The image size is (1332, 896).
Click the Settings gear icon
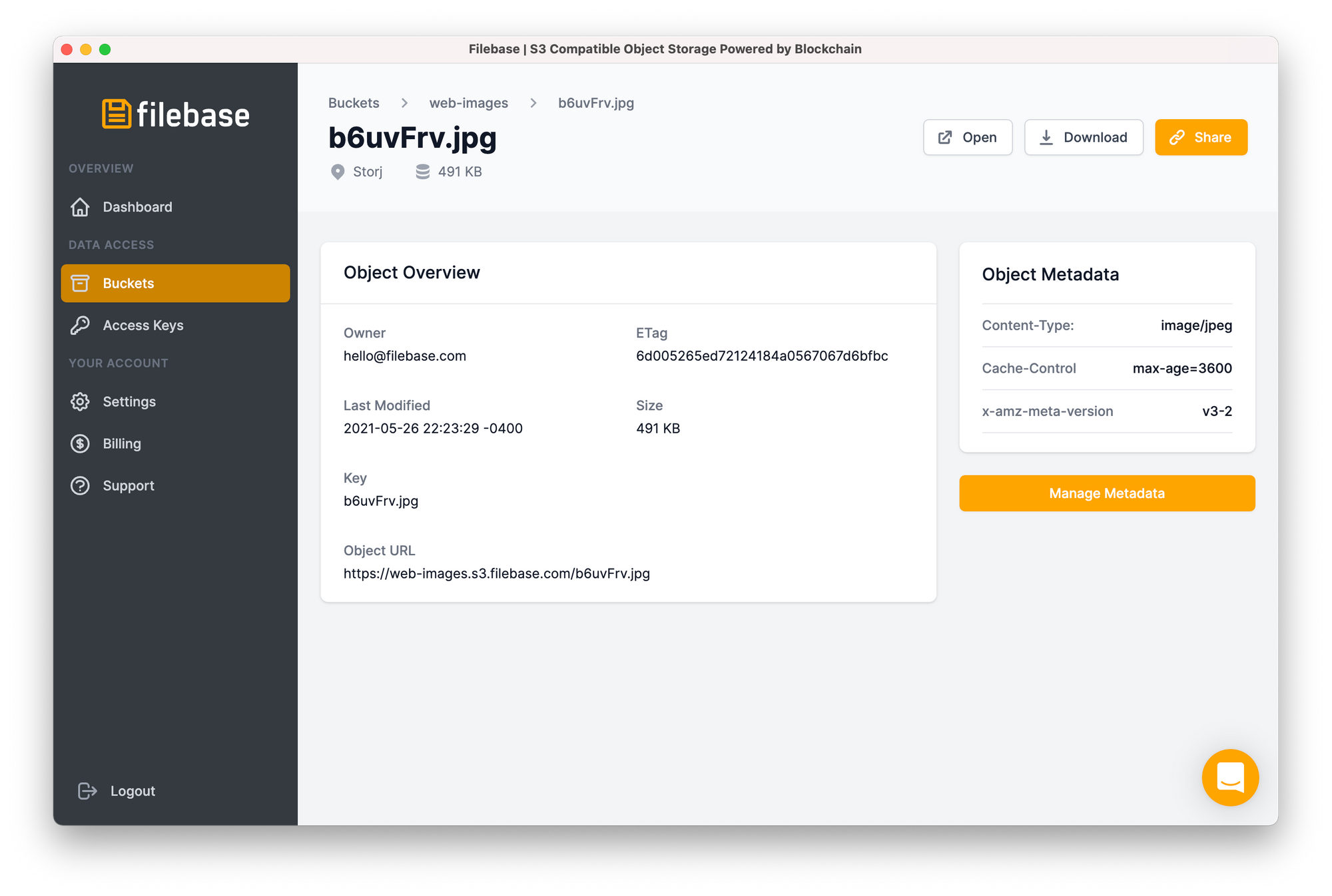coord(80,401)
